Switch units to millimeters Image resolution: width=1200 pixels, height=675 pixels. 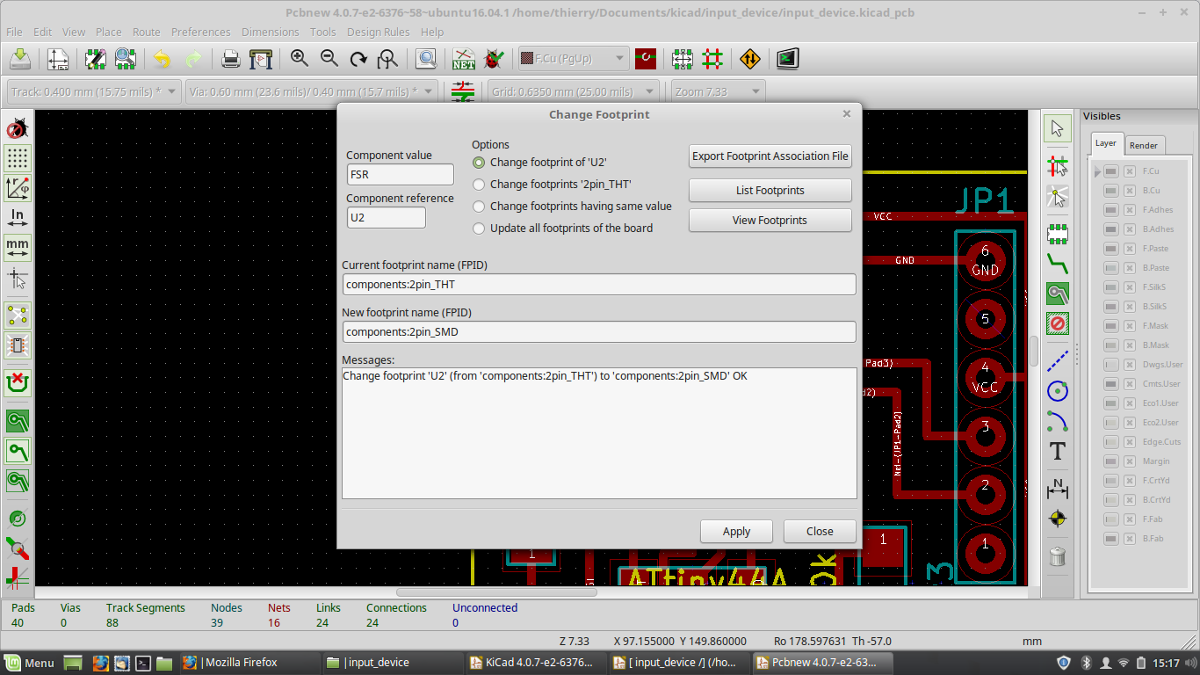click(17, 246)
